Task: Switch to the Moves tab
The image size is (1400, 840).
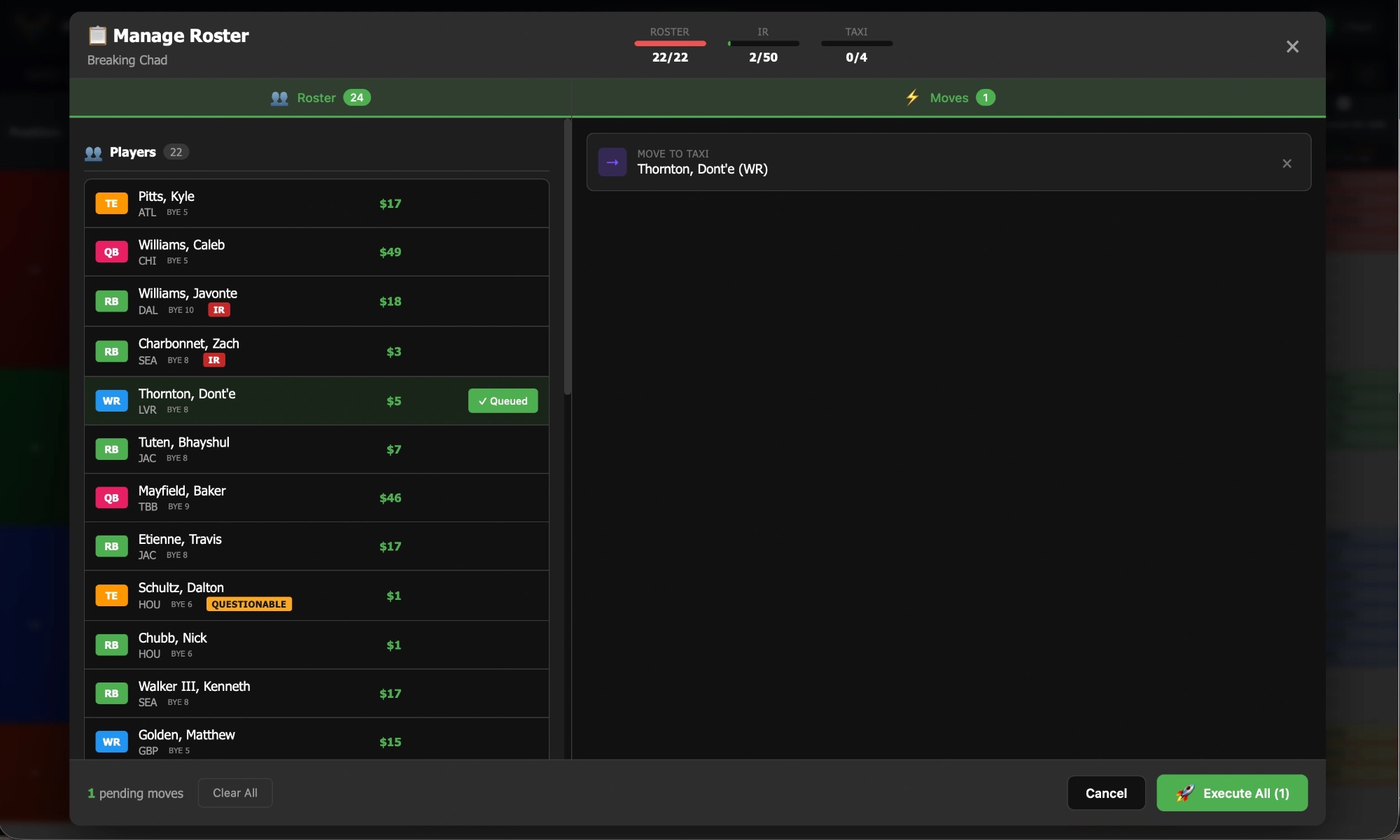Action: tap(948, 97)
